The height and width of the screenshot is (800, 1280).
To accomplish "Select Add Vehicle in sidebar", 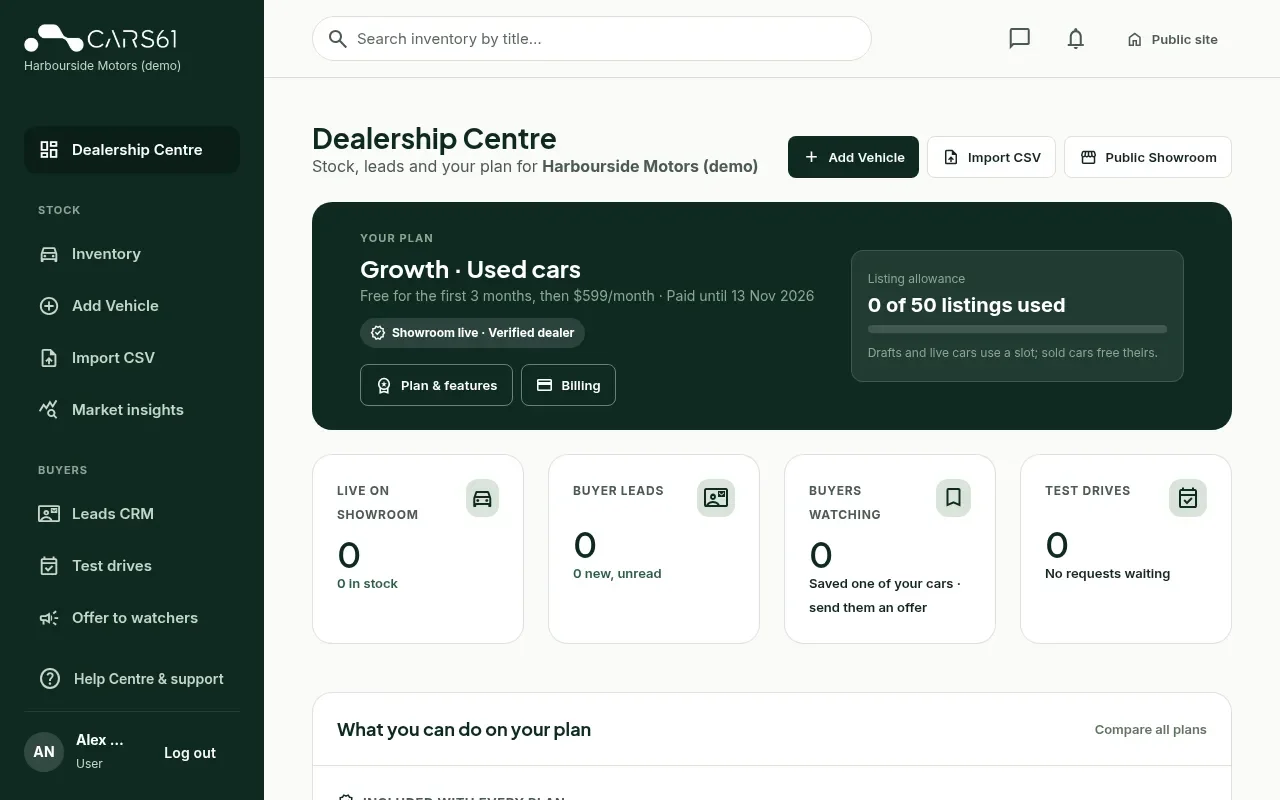I will tap(132, 306).
